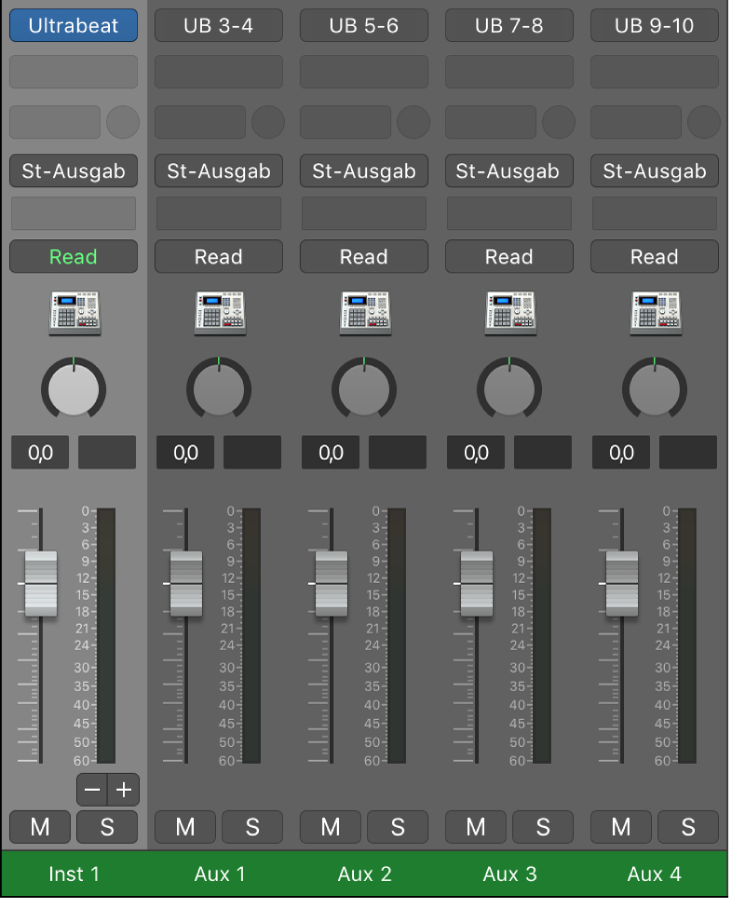
Task: Click the 0,0 gain field on Inst 1
Action: pyautogui.click(x=40, y=453)
